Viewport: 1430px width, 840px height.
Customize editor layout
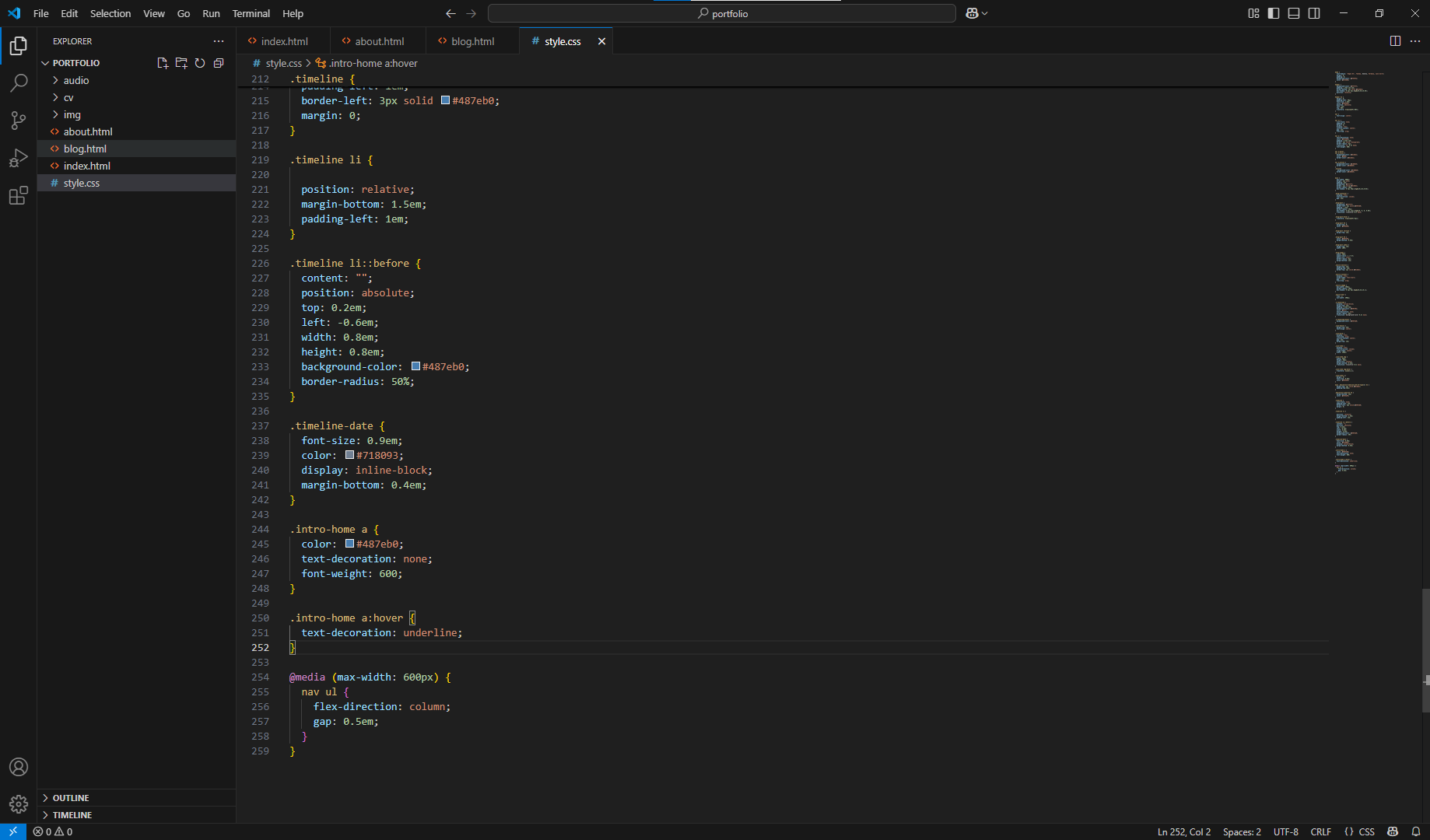[x=1253, y=13]
